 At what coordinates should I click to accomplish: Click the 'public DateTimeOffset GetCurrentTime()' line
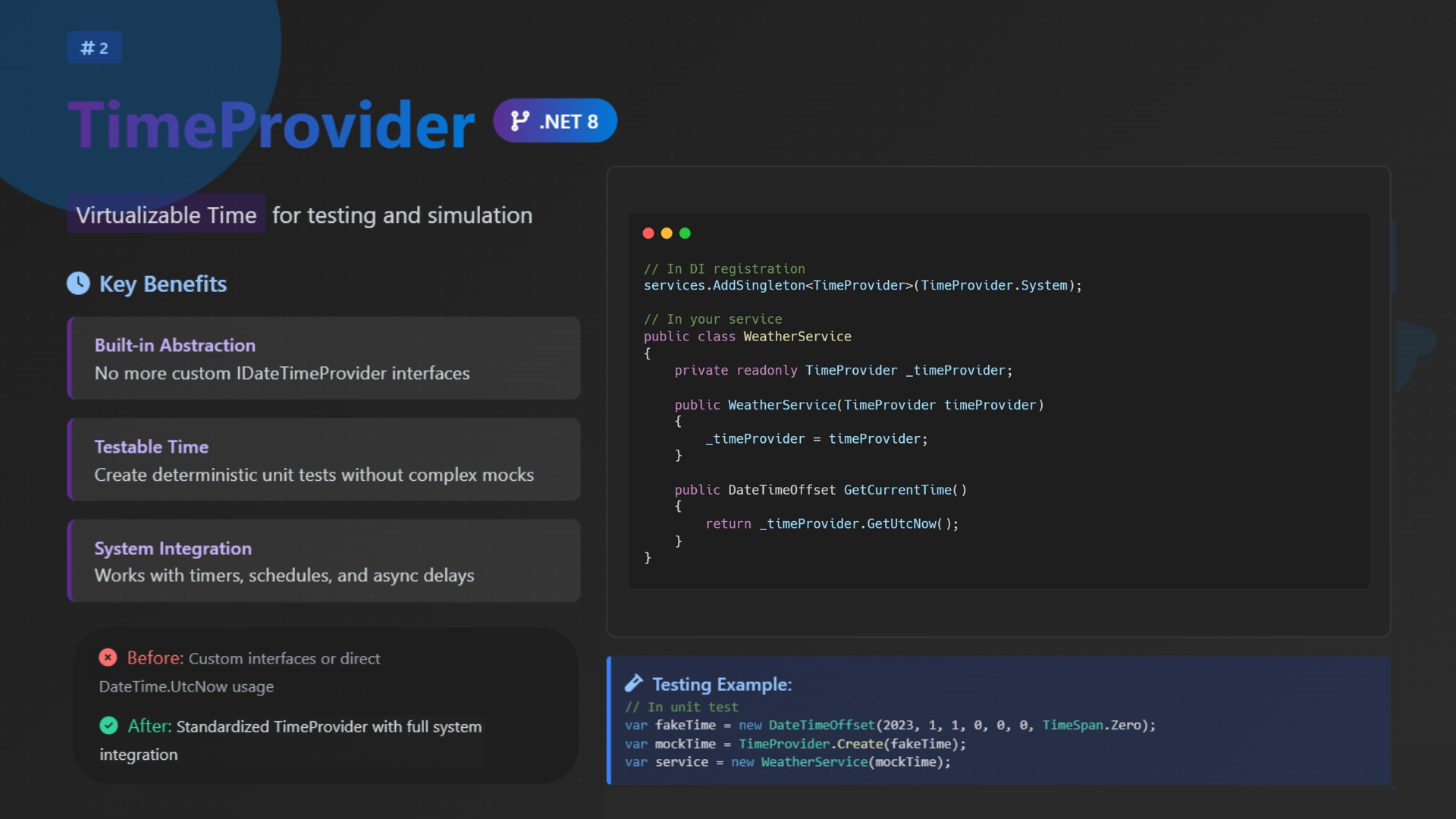pyautogui.click(x=821, y=490)
